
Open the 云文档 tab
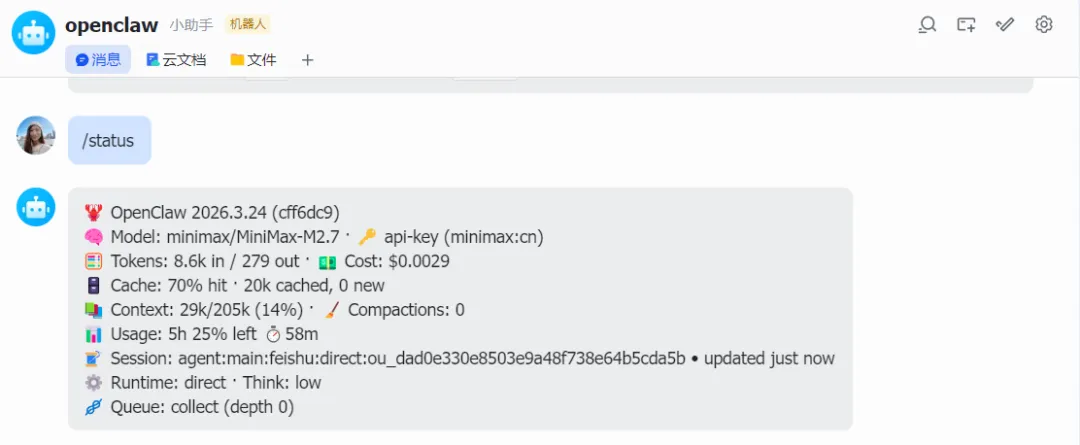tap(176, 60)
